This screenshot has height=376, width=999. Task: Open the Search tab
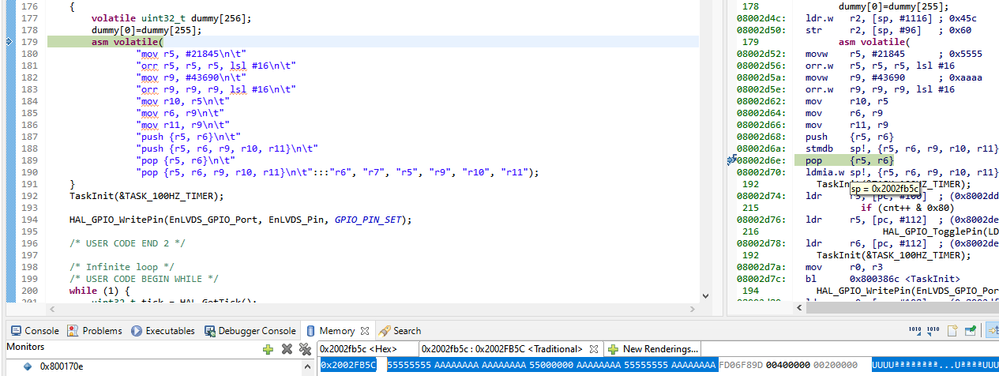pos(400,331)
